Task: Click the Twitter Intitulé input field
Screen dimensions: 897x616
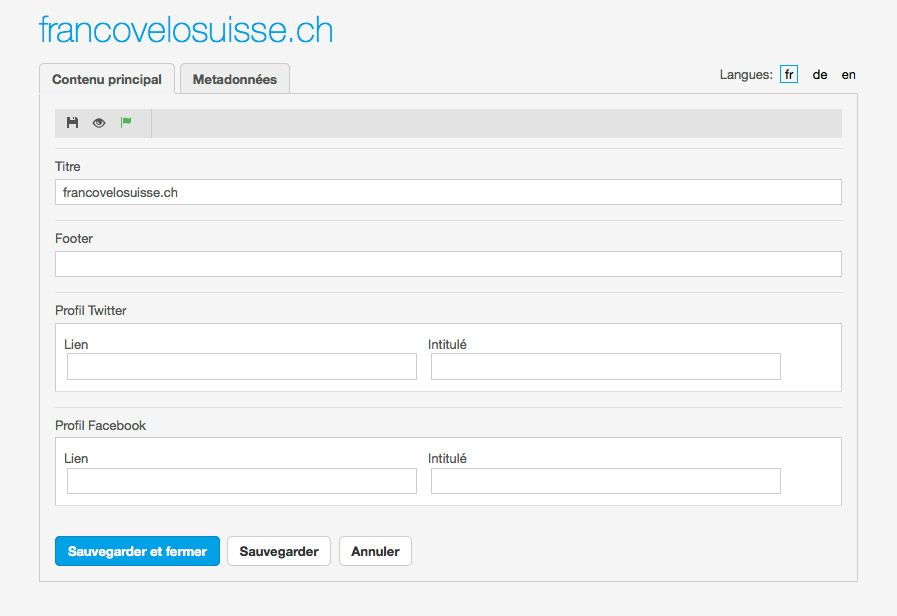Action: [x=605, y=367]
